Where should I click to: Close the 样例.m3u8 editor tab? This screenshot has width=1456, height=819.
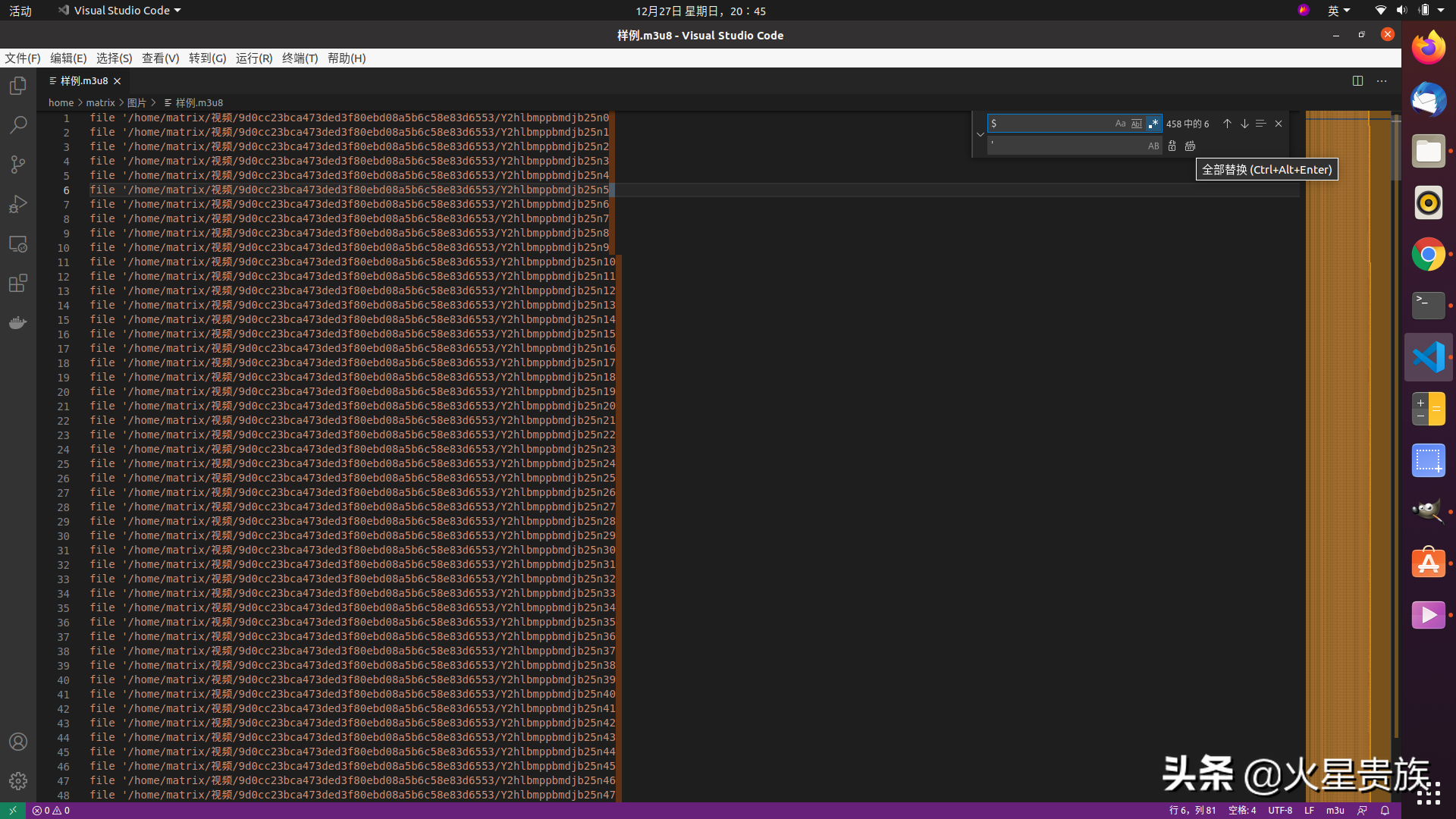point(118,81)
